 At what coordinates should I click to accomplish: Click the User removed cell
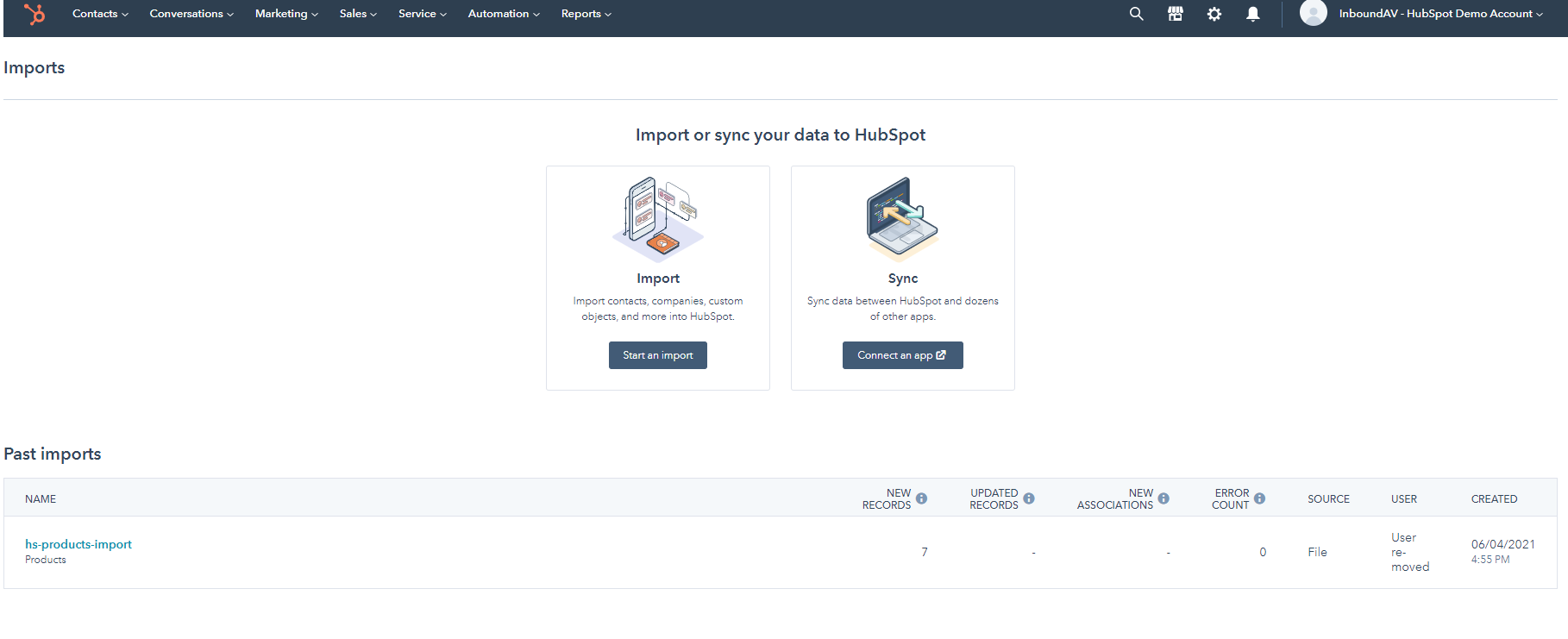click(x=1410, y=552)
